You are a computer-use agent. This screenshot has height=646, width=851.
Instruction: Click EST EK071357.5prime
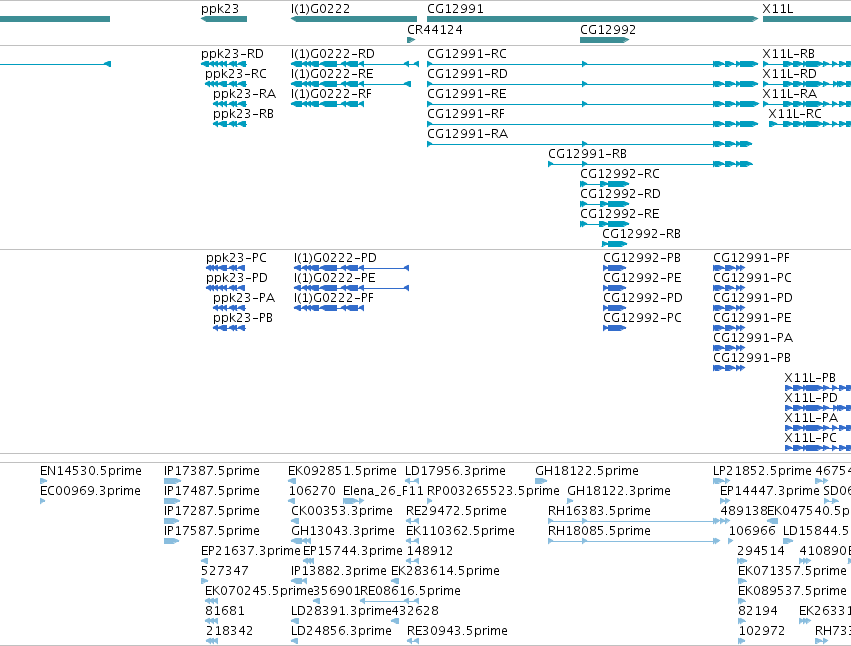click(x=792, y=572)
